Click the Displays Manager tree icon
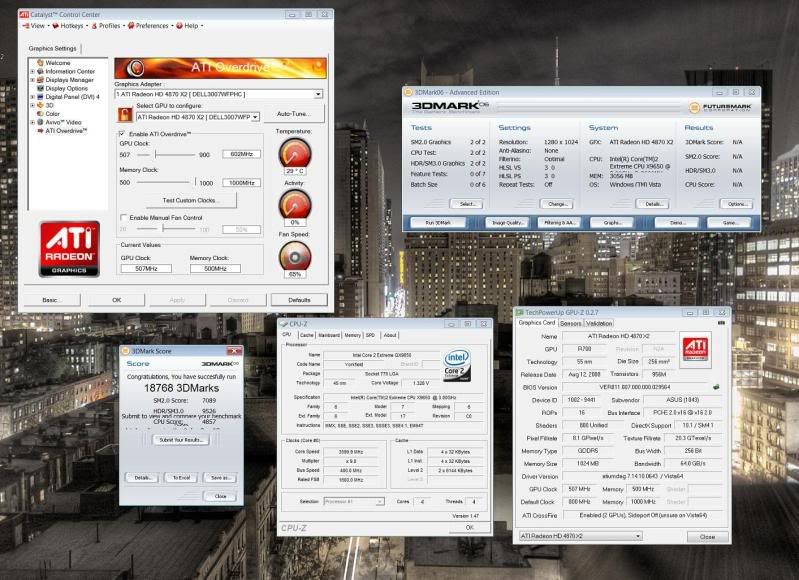This screenshot has height=580, width=799. pyautogui.click(x=40, y=80)
